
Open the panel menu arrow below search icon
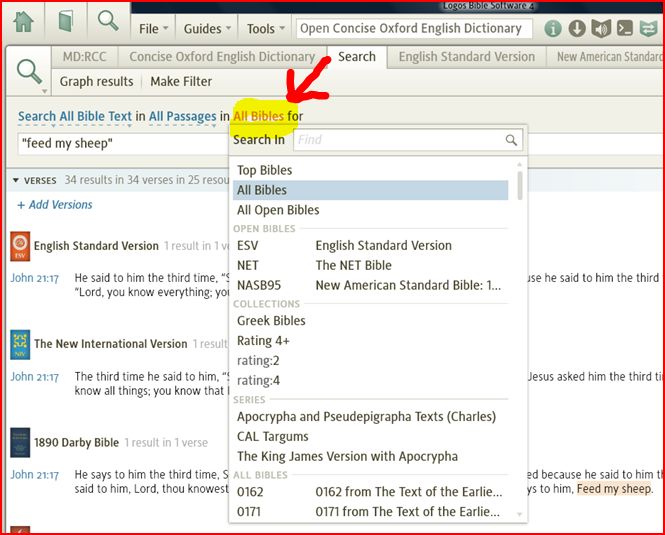[x=44, y=91]
